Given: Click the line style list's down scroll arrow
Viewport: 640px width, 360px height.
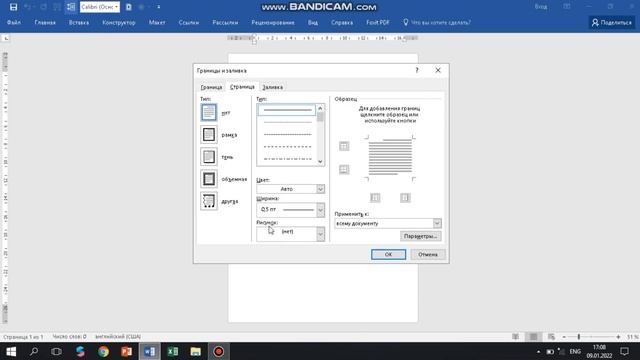Looking at the screenshot, I should (320, 161).
